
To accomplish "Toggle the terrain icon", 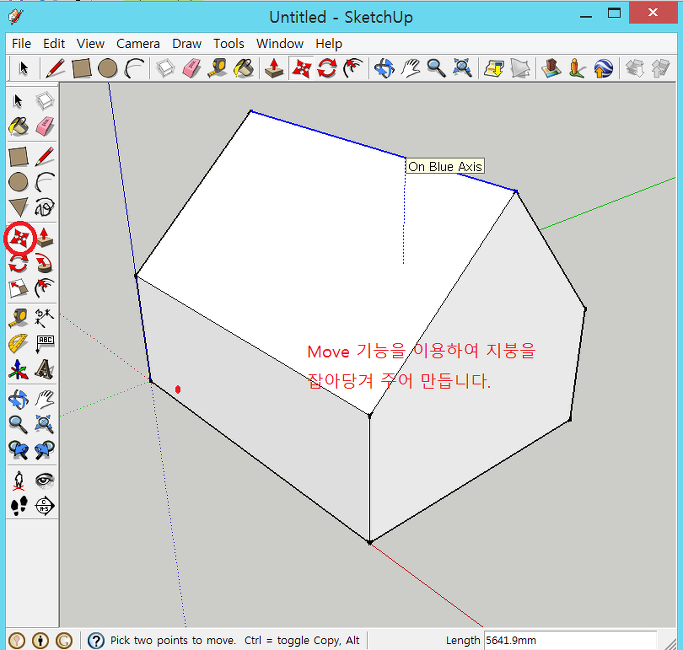I will pyautogui.click(x=520, y=68).
